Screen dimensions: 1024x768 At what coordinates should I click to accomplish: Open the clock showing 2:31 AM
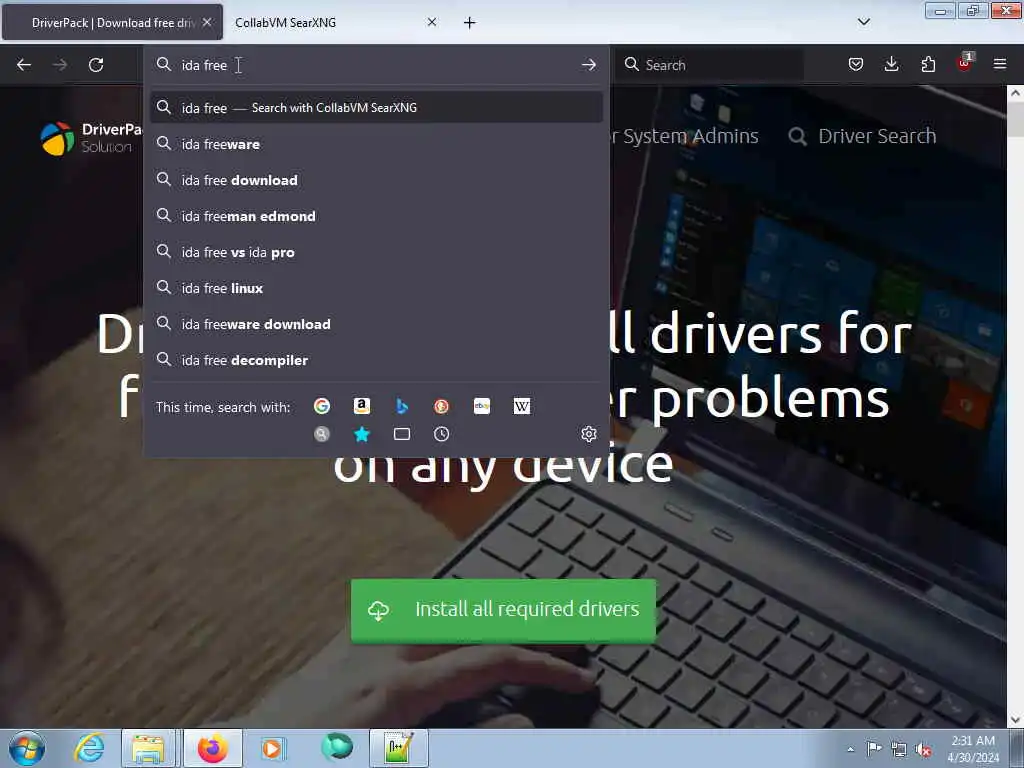pos(973,748)
